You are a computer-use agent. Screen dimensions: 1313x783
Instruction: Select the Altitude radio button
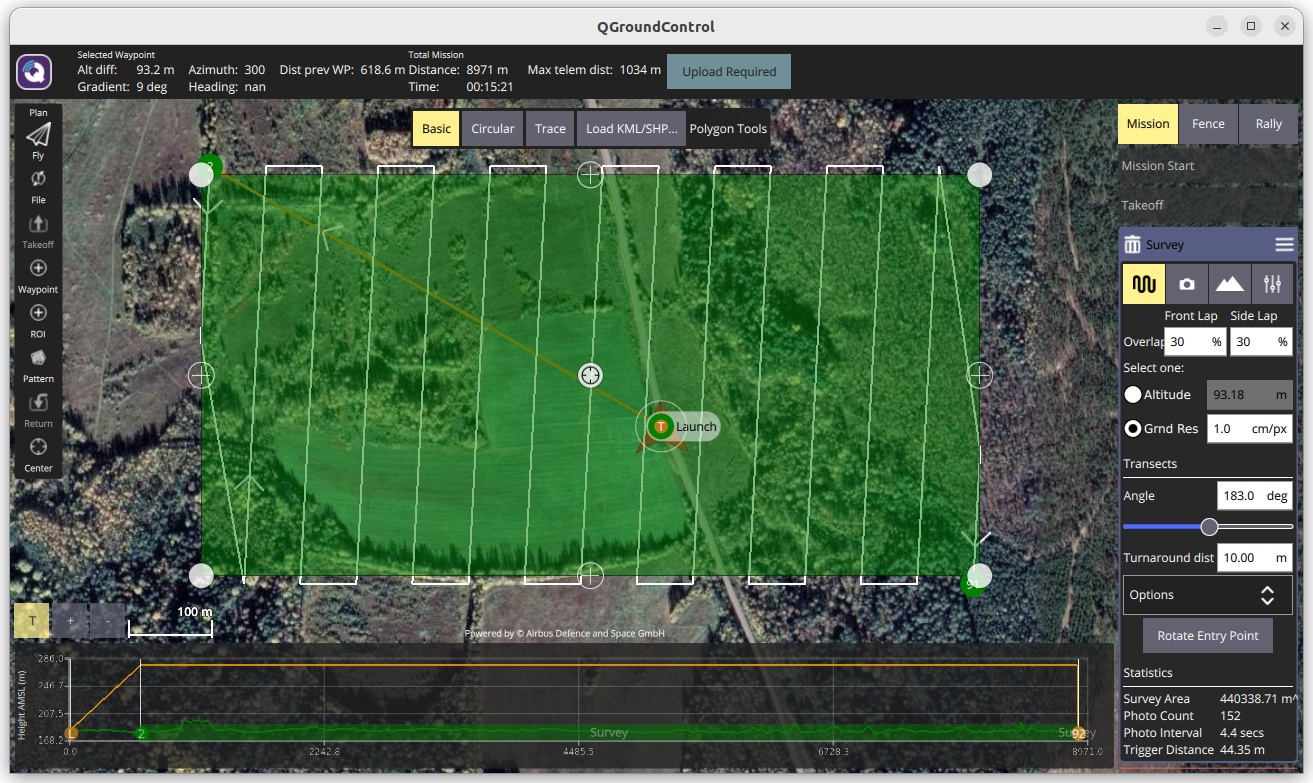[1133, 395]
